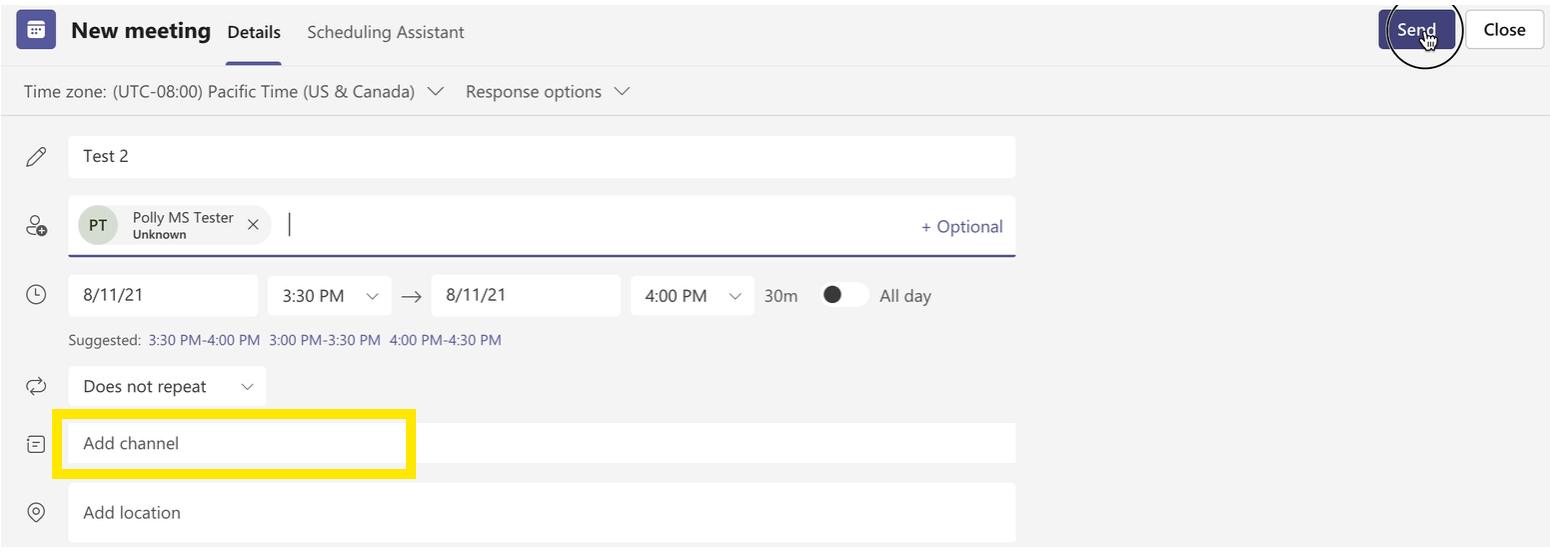Click the add attendees person icon

pyautogui.click(x=36, y=226)
